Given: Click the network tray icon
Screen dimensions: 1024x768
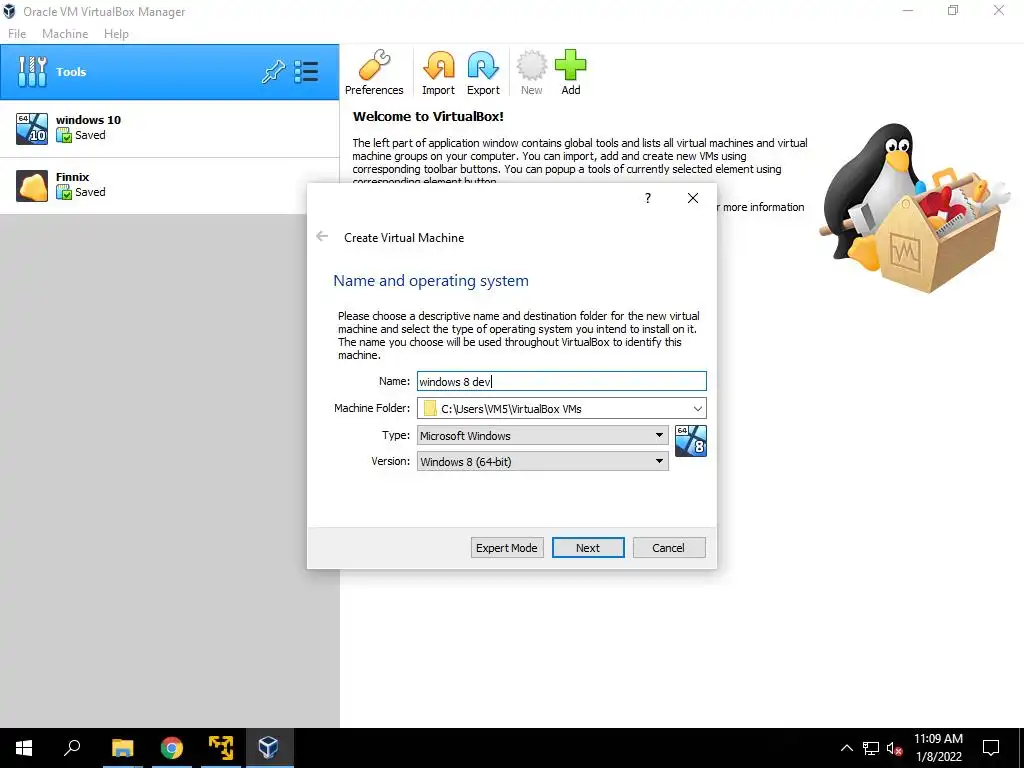Looking at the screenshot, I should 871,748.
